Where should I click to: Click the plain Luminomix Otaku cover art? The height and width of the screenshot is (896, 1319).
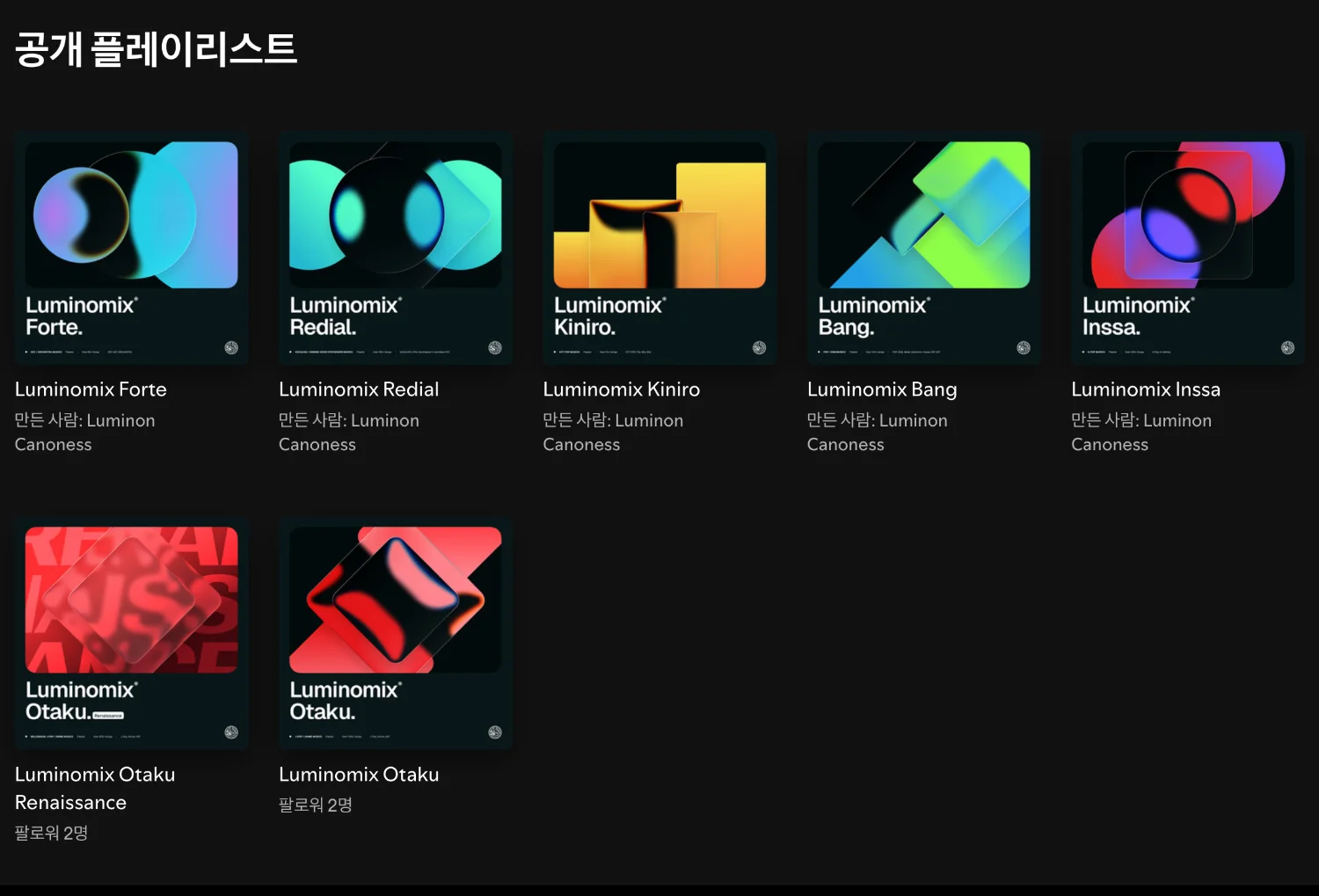tap(395, 632)
